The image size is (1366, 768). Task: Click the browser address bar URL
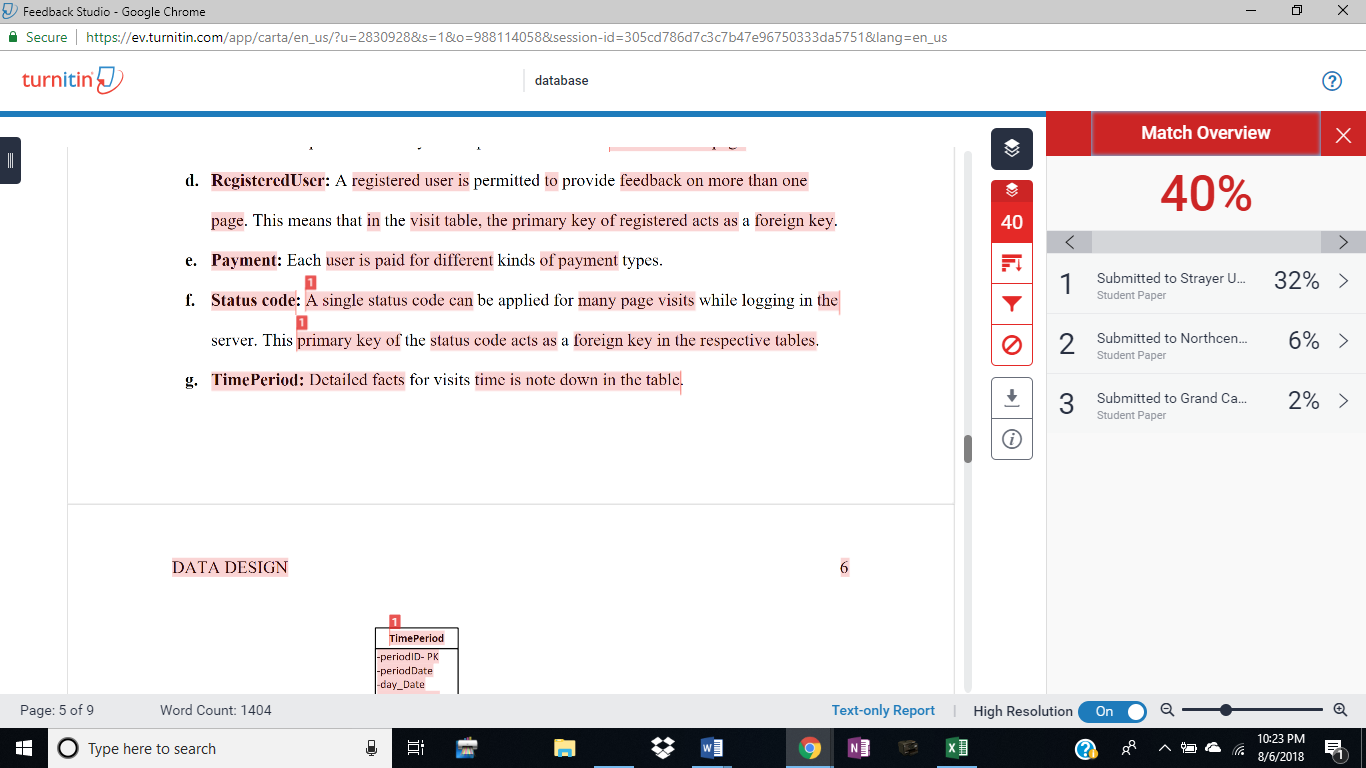tap(516, 37)
